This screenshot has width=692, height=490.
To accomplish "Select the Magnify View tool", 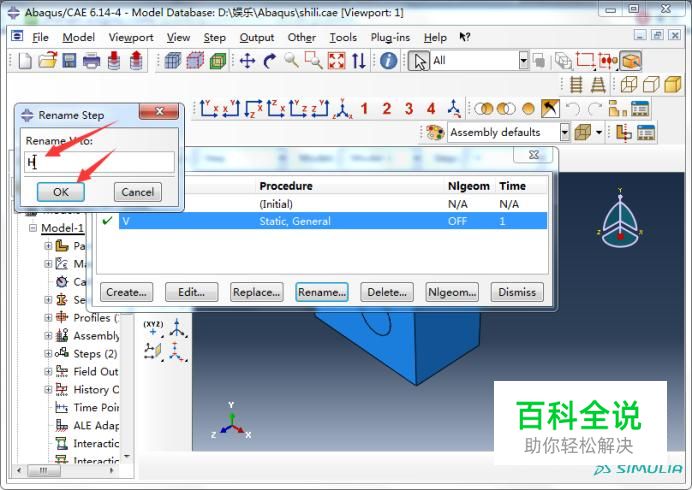I will [291, 60].
